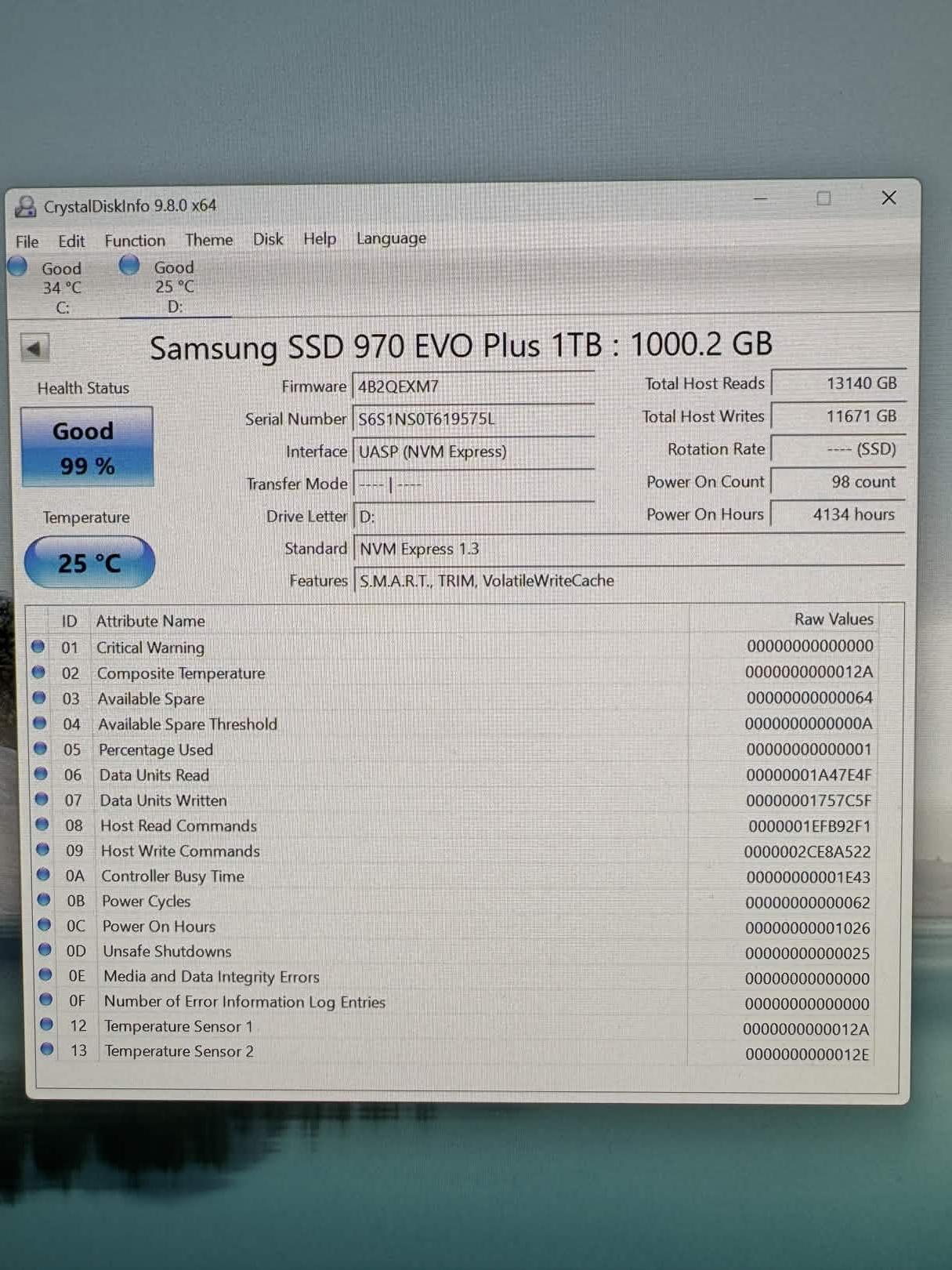Select the Critical Warning attribute name
The width and height of the screenshot is (952, 1270).
tap(150, 648)
